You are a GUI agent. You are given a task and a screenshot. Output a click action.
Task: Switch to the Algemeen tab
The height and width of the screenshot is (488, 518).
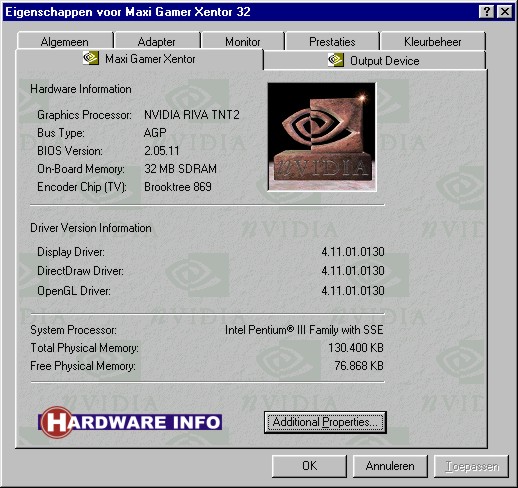[x=65, y=42]
